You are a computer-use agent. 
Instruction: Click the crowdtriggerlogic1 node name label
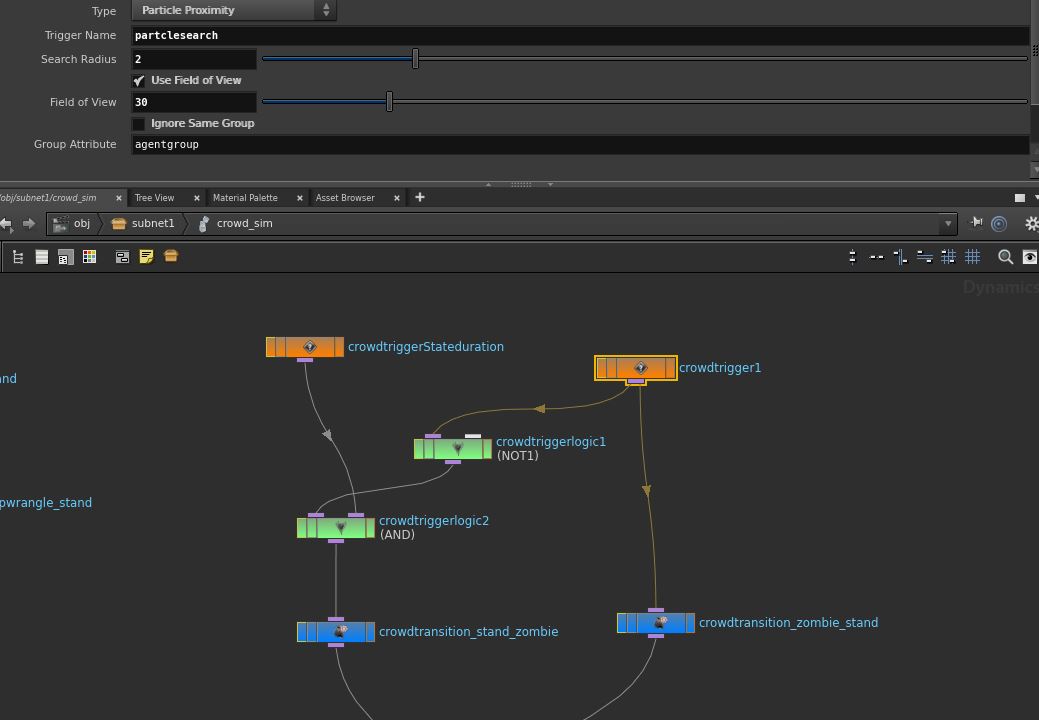[551, 442]
